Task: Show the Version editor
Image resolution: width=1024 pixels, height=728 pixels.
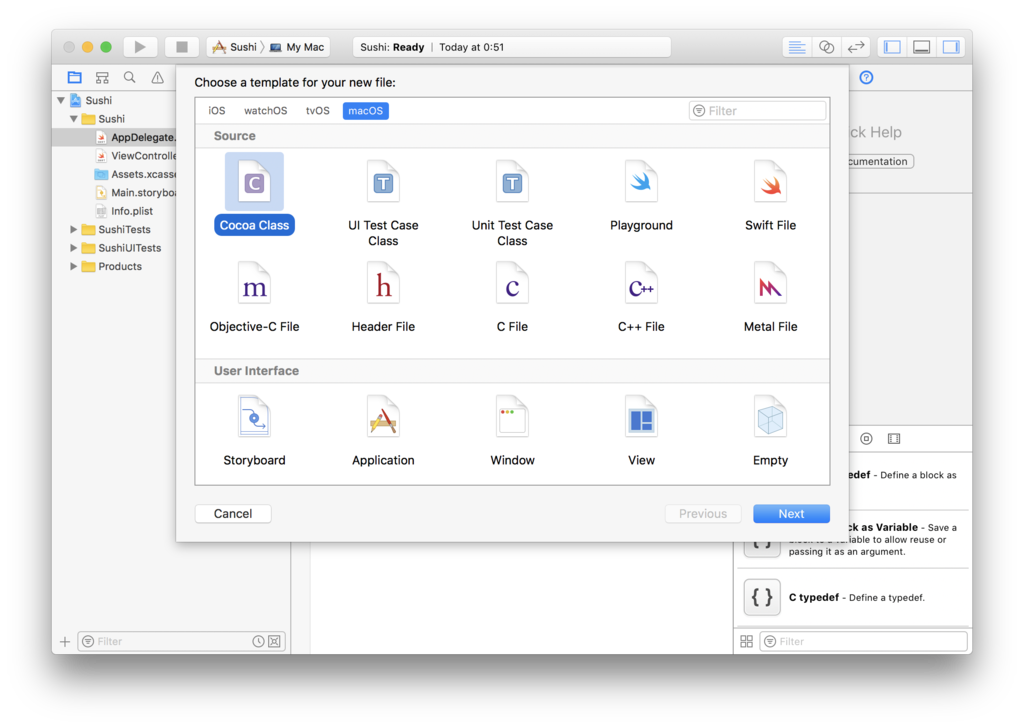Action: tap(856, 47)
